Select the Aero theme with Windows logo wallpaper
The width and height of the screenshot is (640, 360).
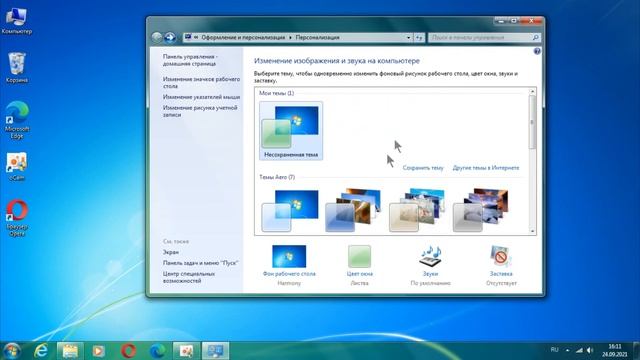(x=290, y=210)
